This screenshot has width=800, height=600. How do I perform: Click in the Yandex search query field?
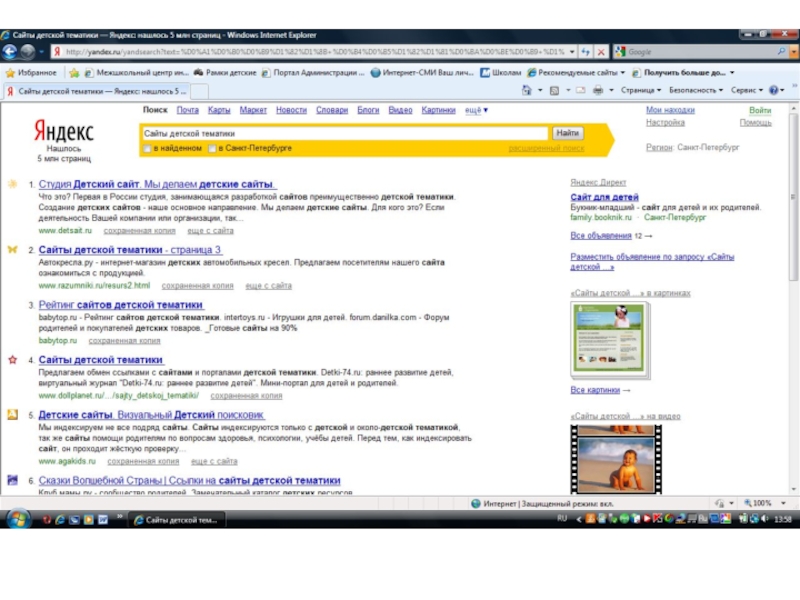tap(344, 133)
